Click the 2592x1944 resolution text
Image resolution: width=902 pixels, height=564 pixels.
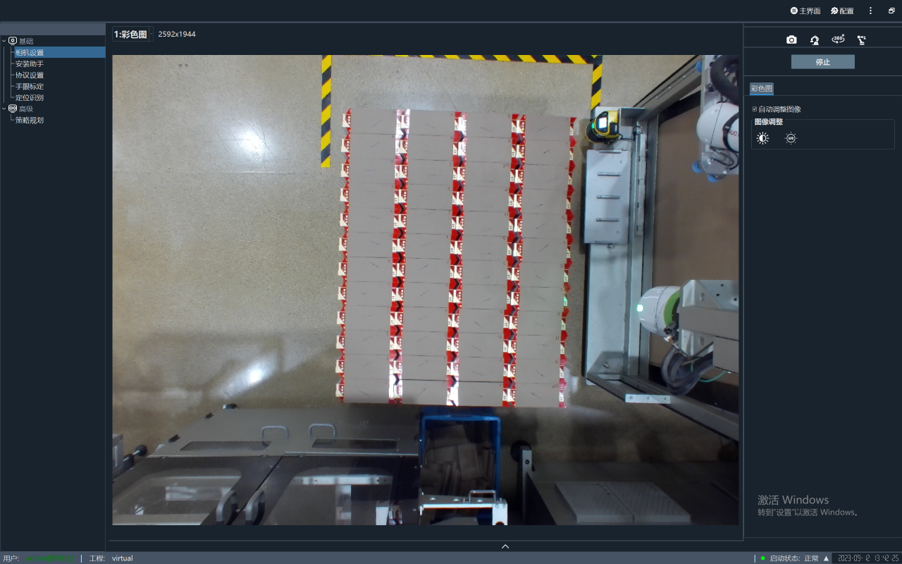click(x=177, y=34)
